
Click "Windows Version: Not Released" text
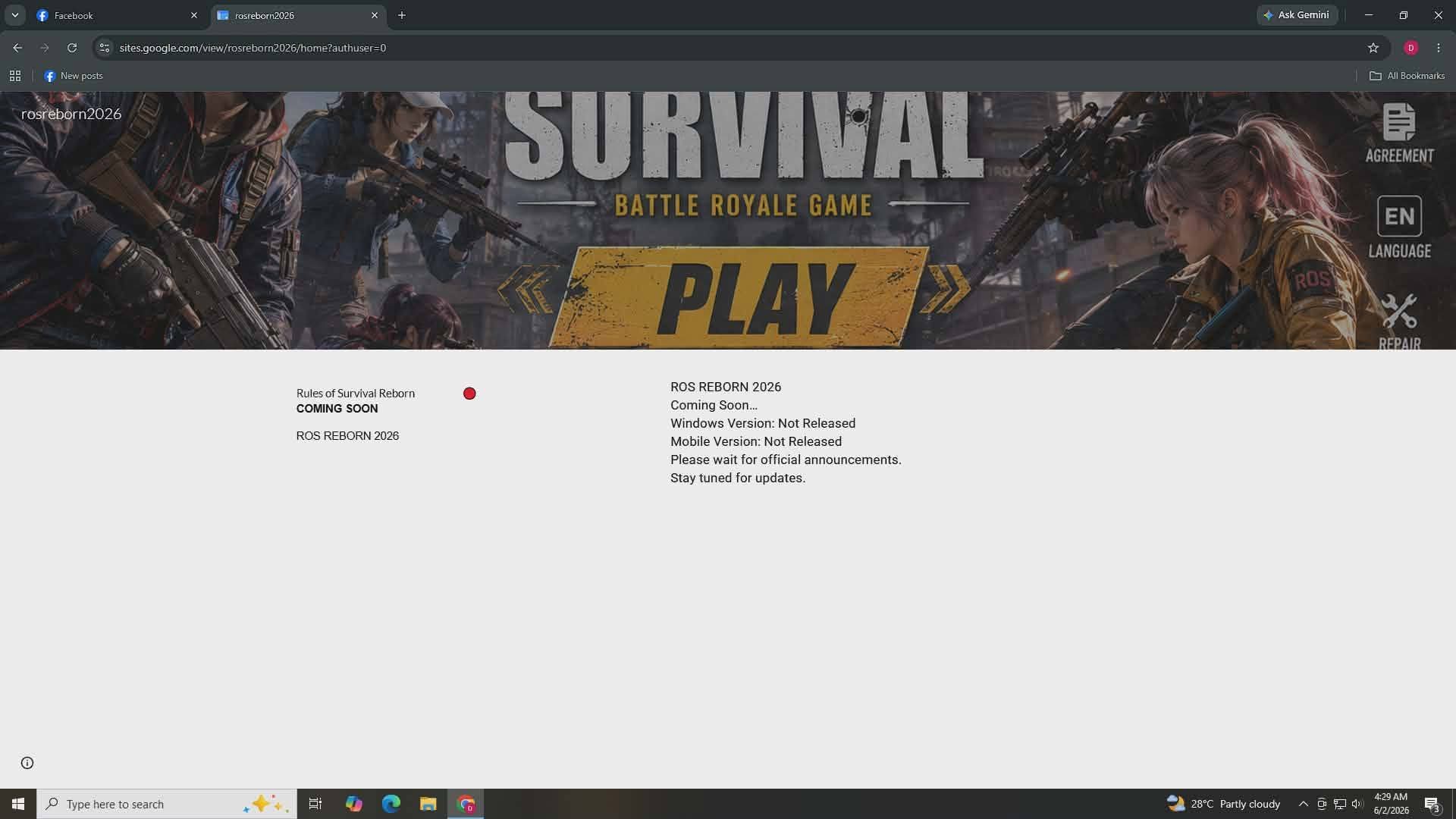click(x=763, y=423)
